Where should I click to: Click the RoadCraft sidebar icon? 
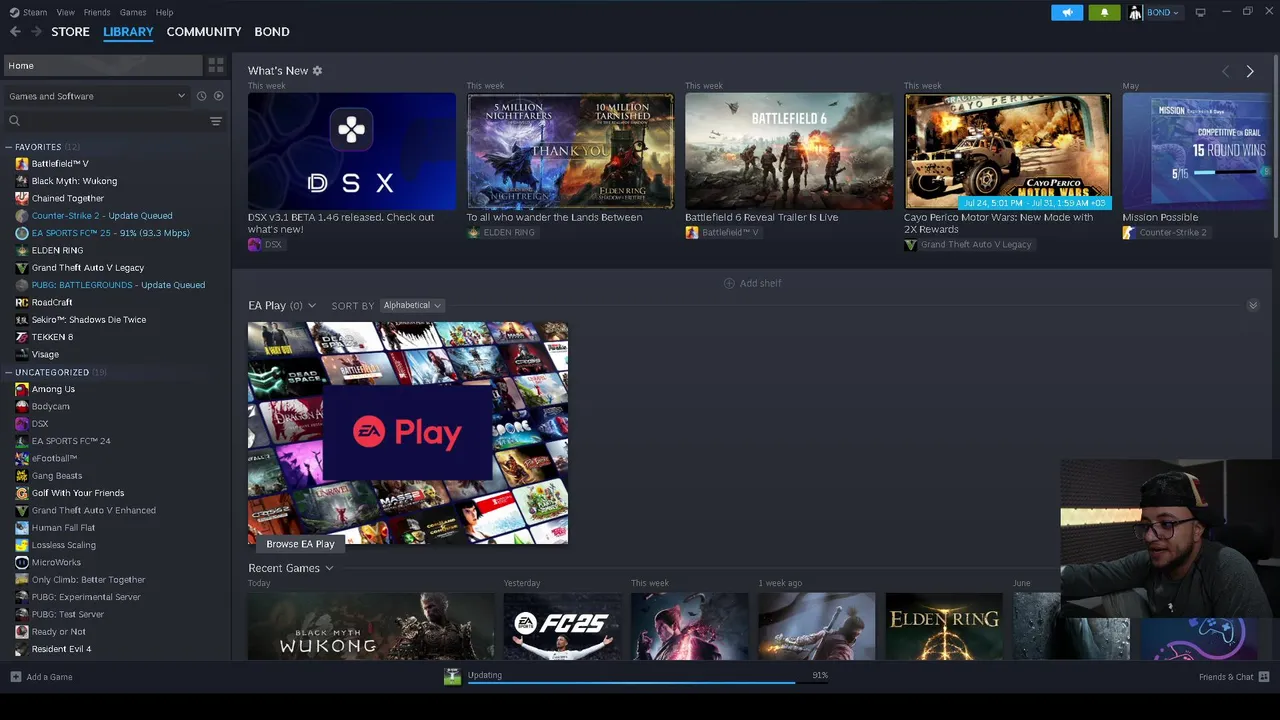tap(22, 302)
